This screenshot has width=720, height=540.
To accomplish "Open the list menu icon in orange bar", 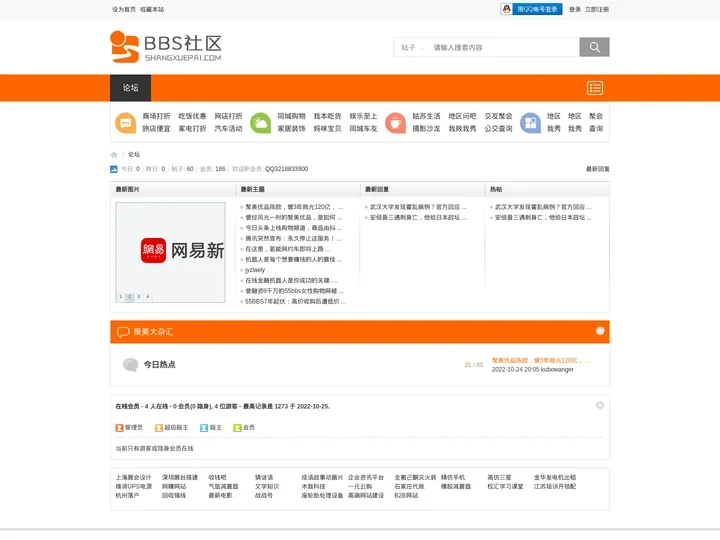I will coord(595,88).
